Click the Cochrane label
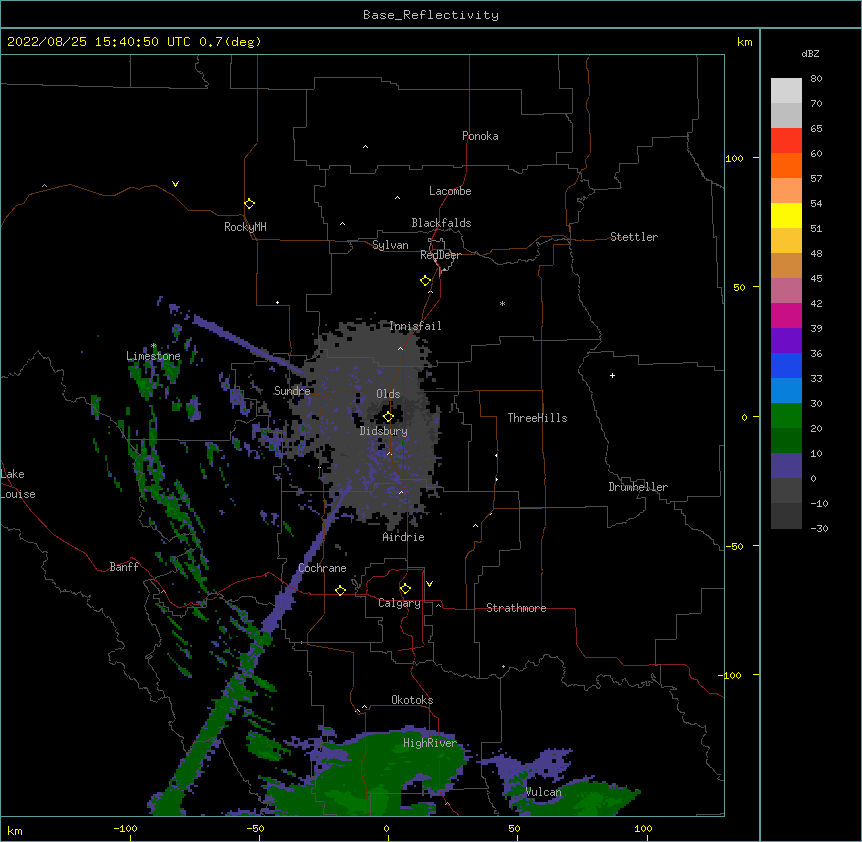Image resolution: width=862 pixels, height=842 pixels. click(x=322, y=568)
